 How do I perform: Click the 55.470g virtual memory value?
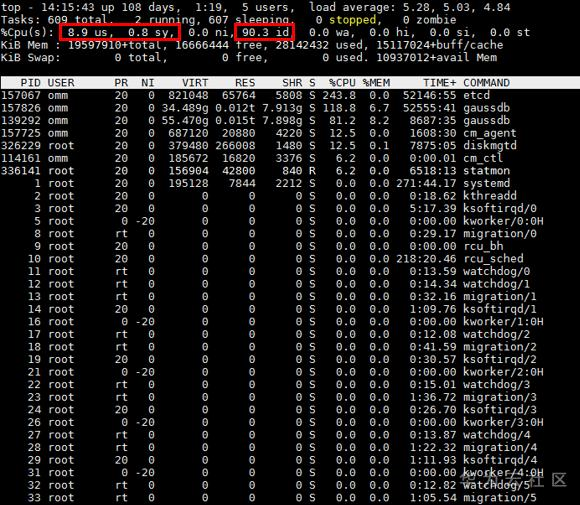[x=185, y=121]
